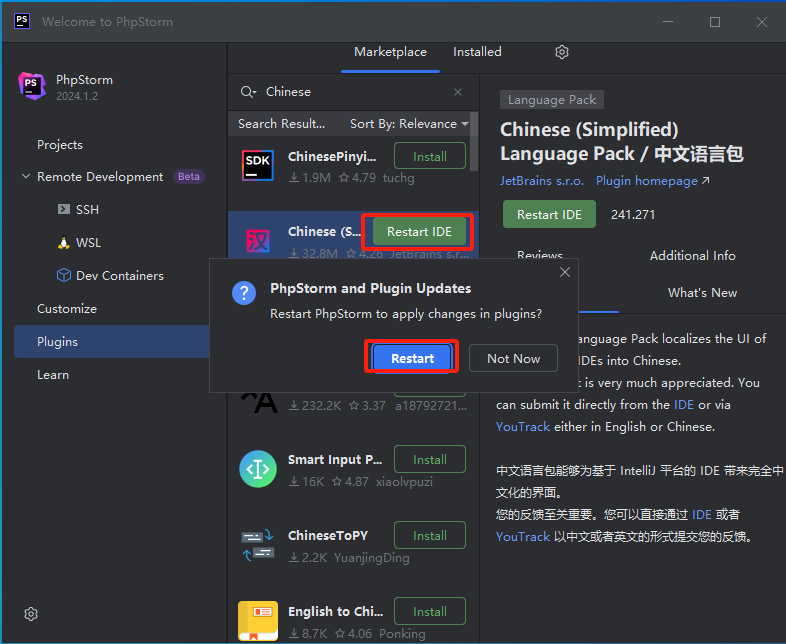Click the Chinese search input field
Image resolution: width=786 pixels, height=644 pixels.
pyautogui.click(x=356, y=92)
